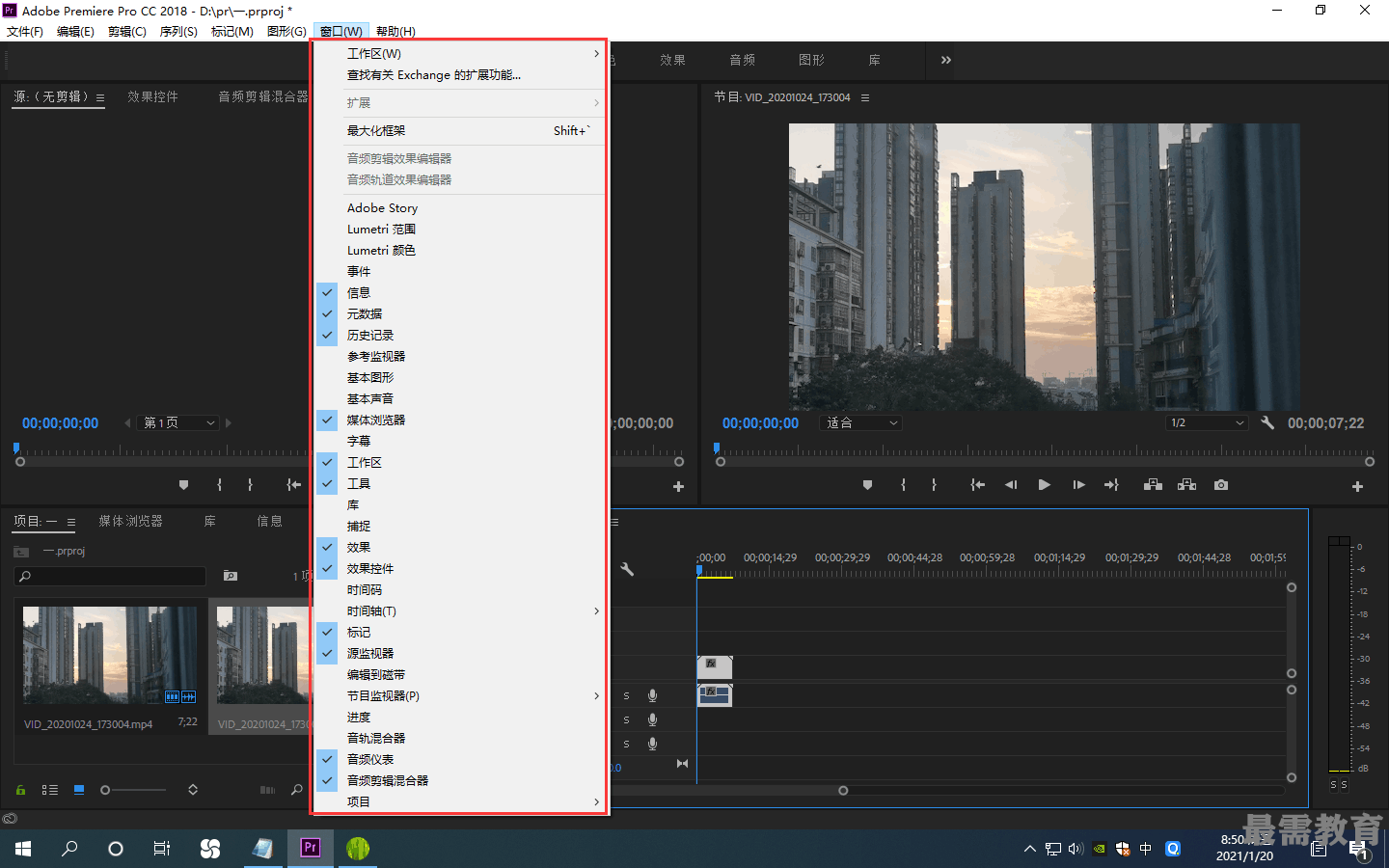Switch to 效果控件 tab
The height and width of the screenshot is (868, 1389).
152,96
